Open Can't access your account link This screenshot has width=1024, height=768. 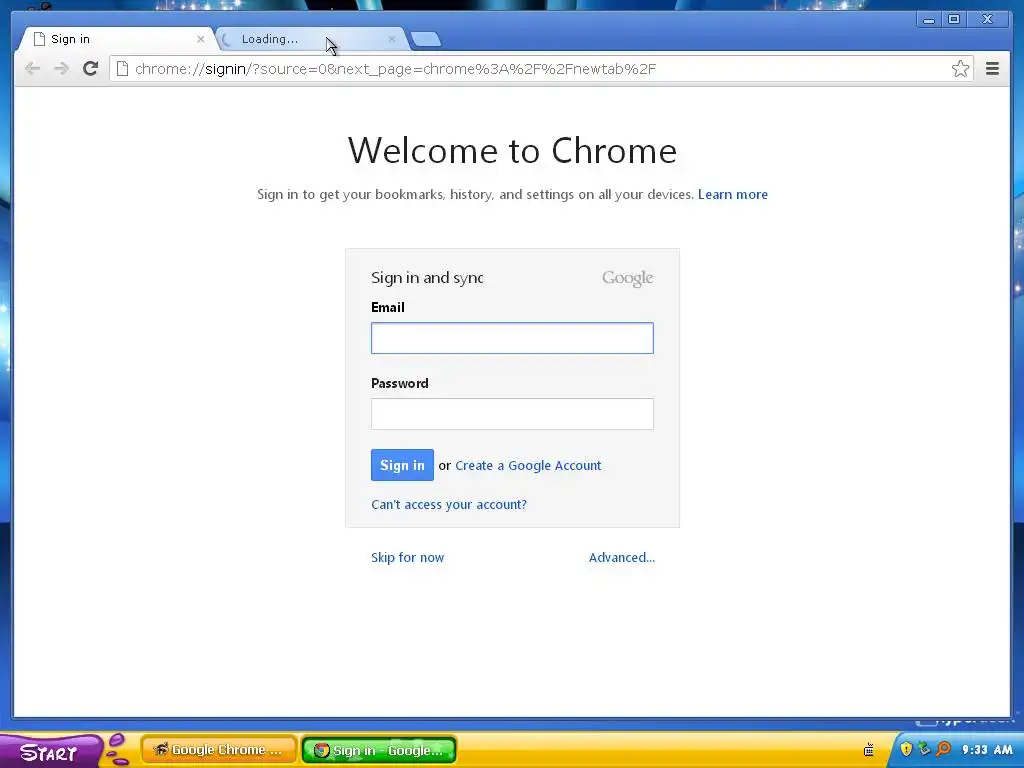(x=449, y=504)
